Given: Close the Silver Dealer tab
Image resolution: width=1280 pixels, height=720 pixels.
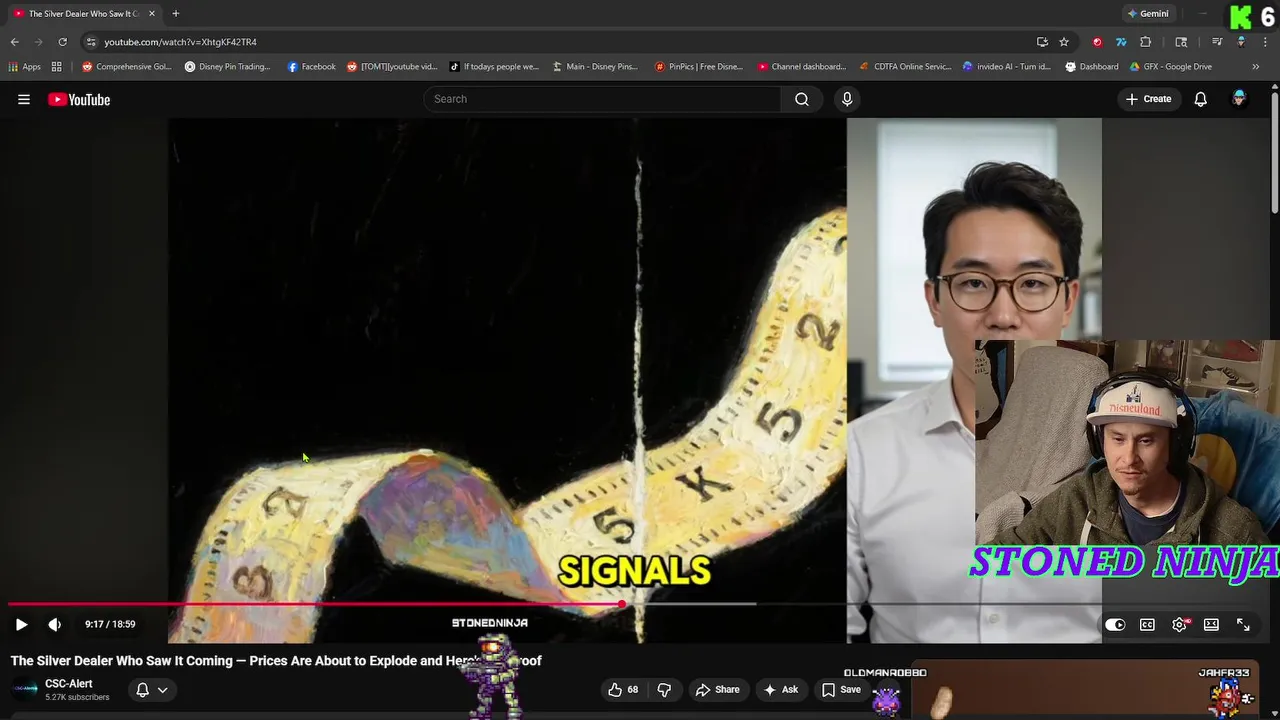Looking at the screenshot, I should point(152,14).
